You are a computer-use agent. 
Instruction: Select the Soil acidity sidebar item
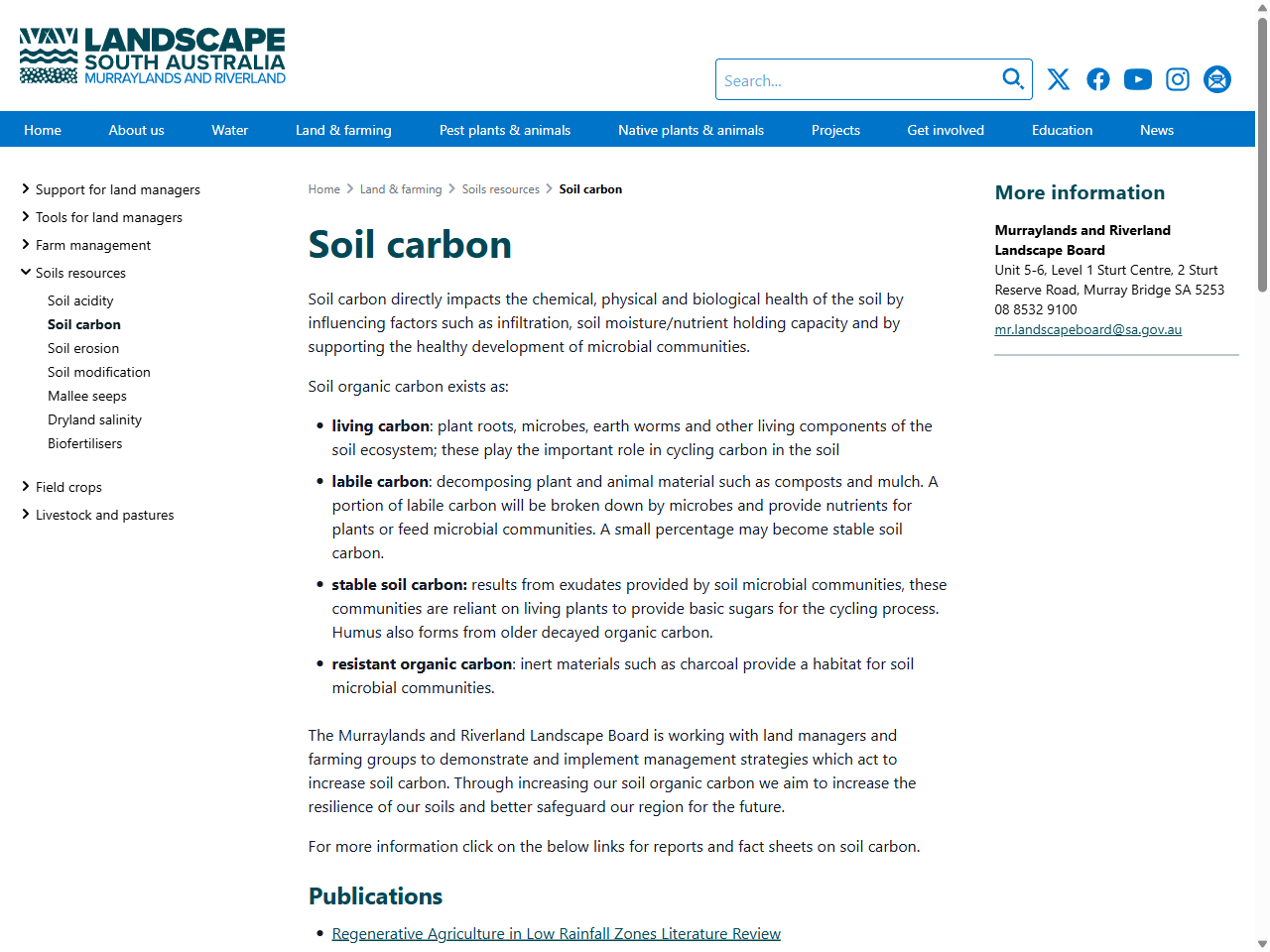click(80, 300)
